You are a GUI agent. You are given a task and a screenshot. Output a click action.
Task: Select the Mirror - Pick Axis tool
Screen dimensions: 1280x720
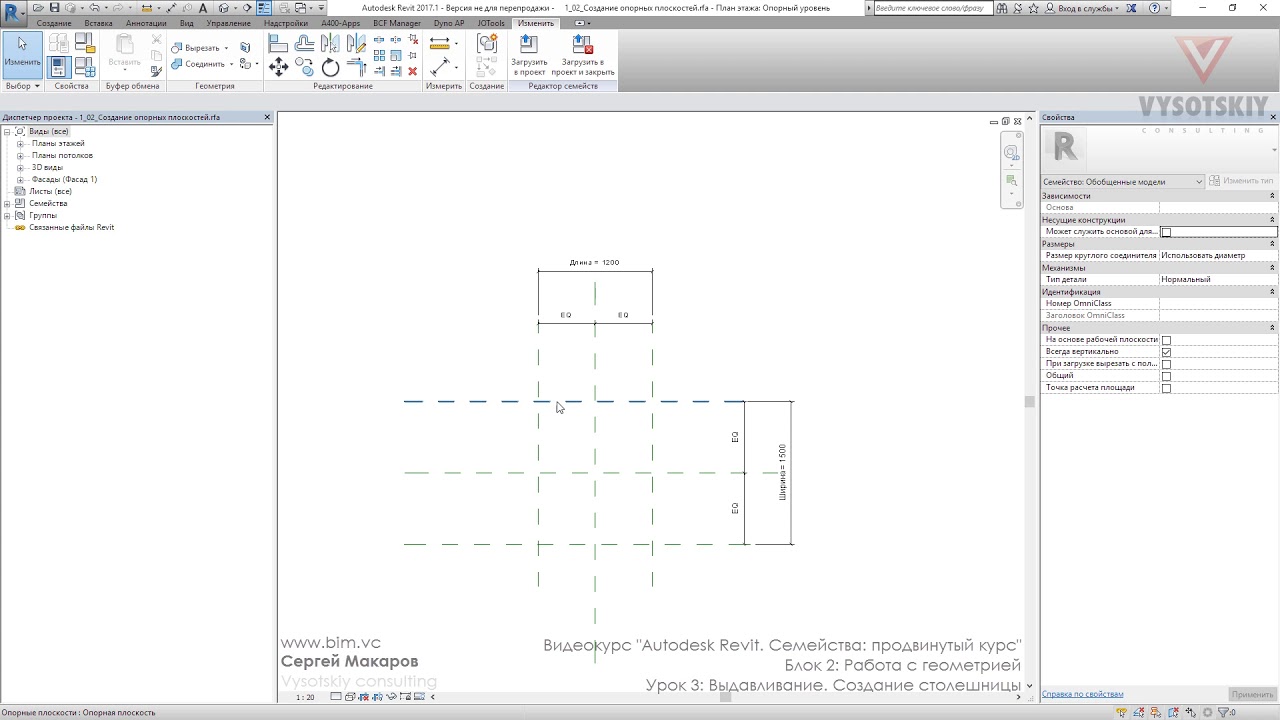tap(330, 44)
